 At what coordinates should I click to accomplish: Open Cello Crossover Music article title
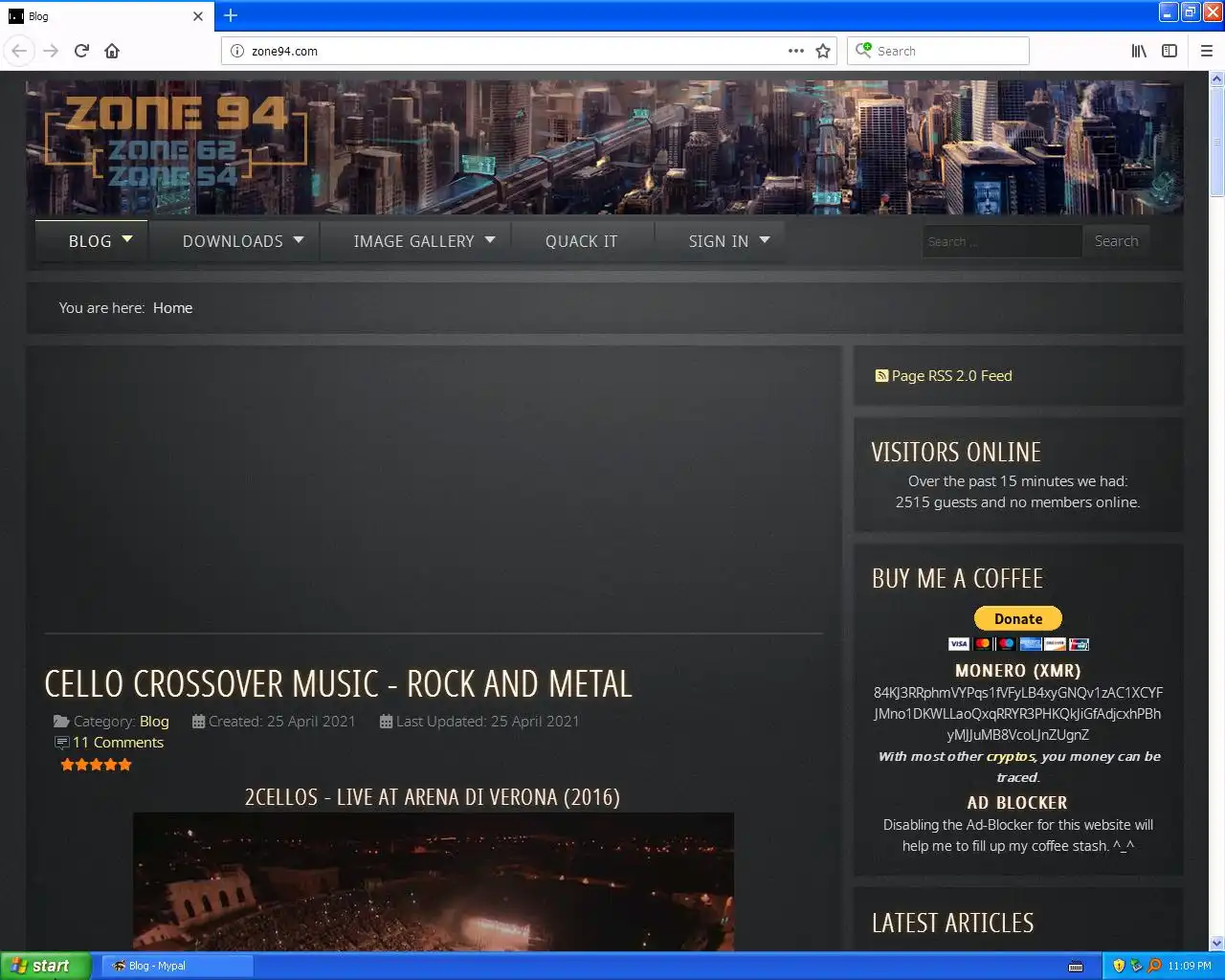[338, 683]
